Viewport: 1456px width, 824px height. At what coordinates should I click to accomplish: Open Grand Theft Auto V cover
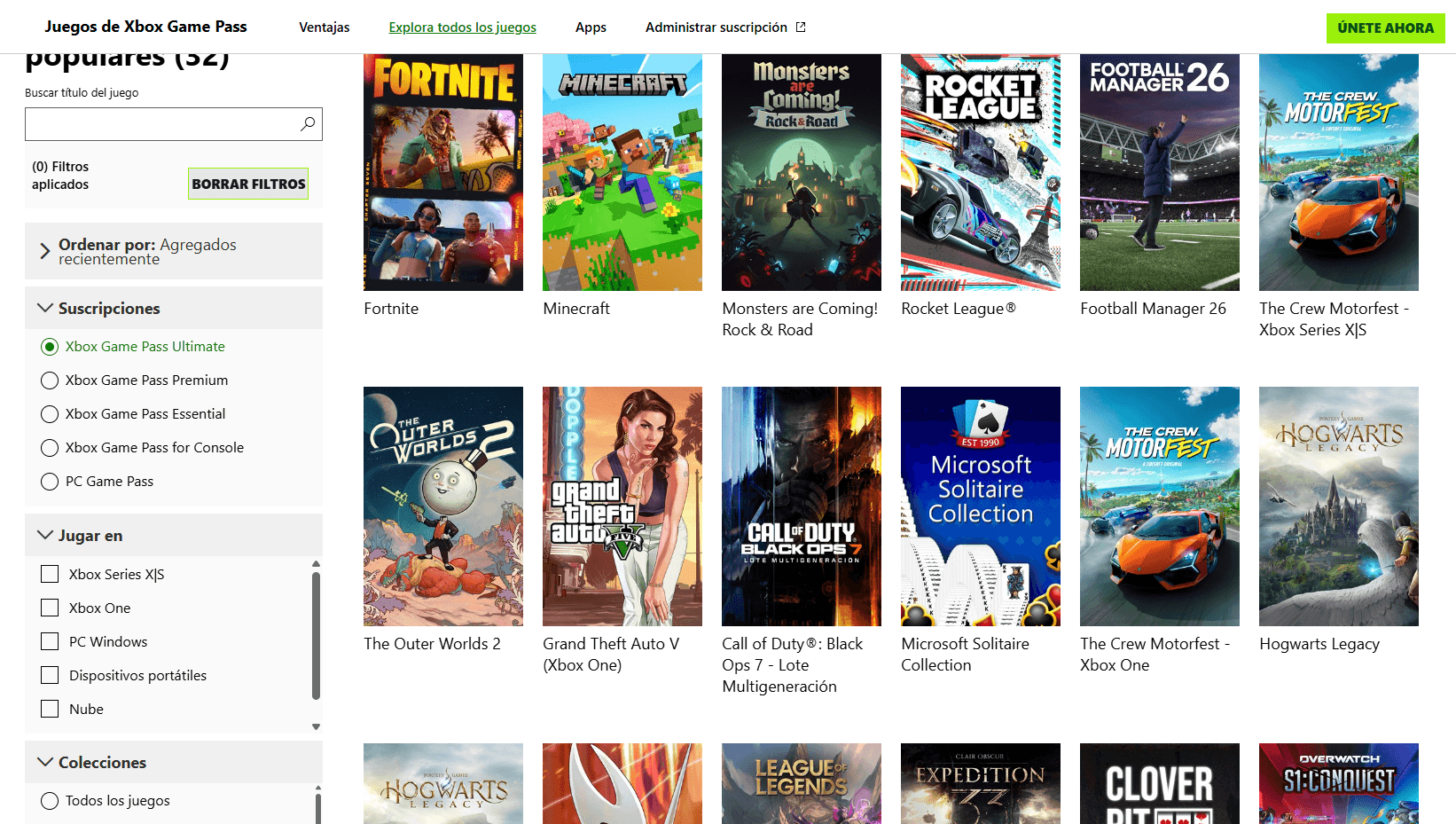point(622,506)
